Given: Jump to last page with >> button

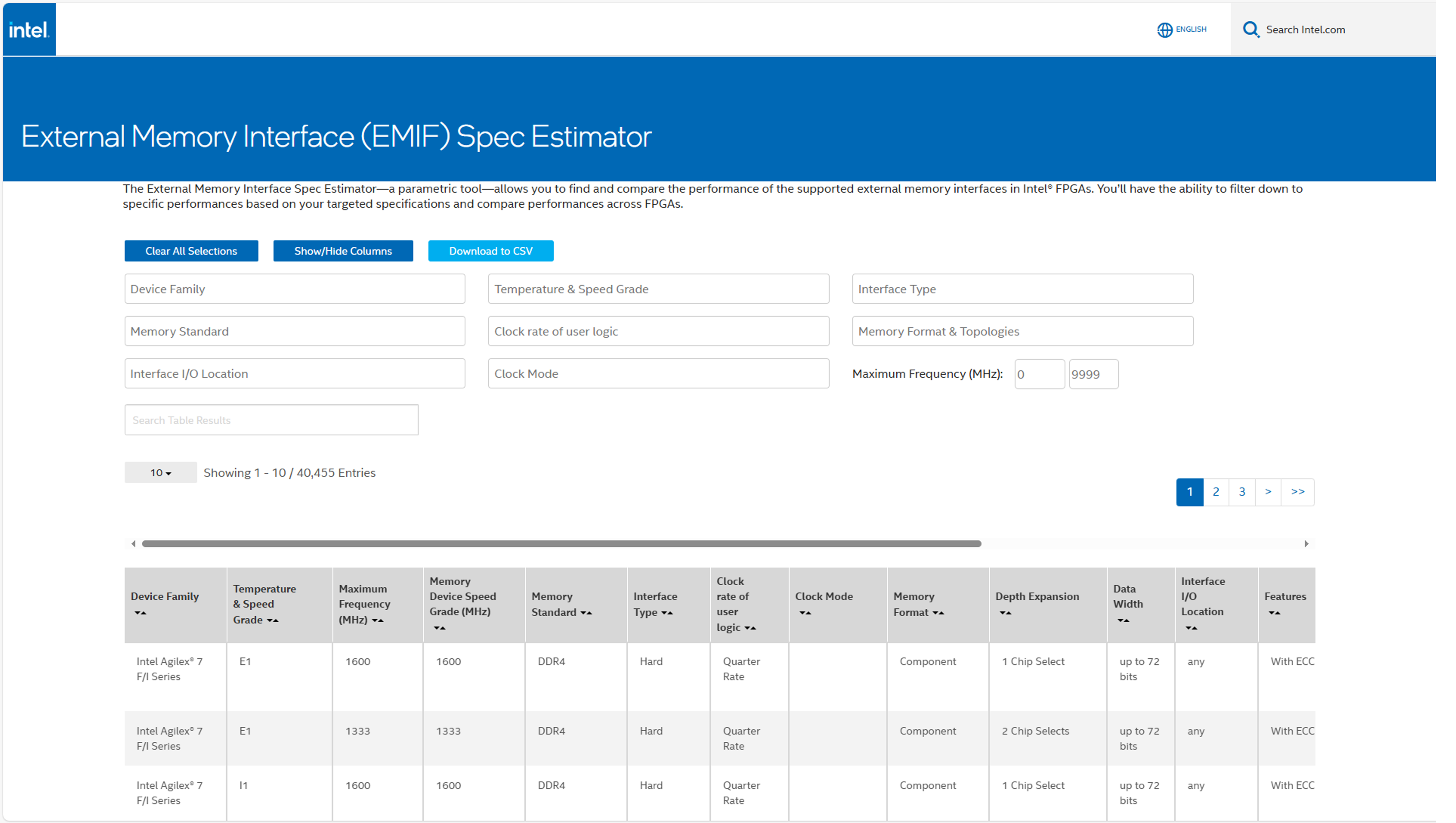Looking at the screenshot, I should (x=1298, y=492).
